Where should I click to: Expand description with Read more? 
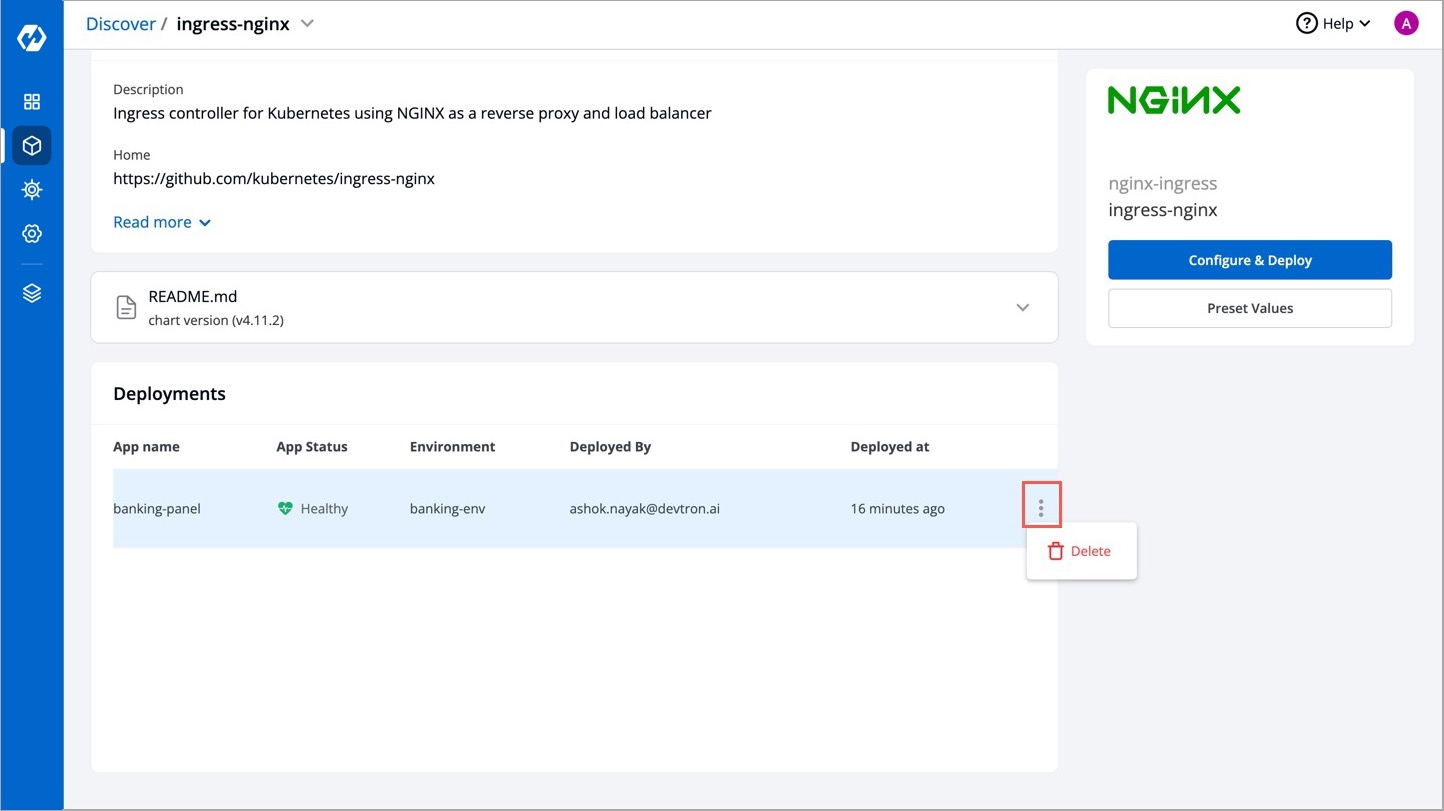(x=162, y=222)
